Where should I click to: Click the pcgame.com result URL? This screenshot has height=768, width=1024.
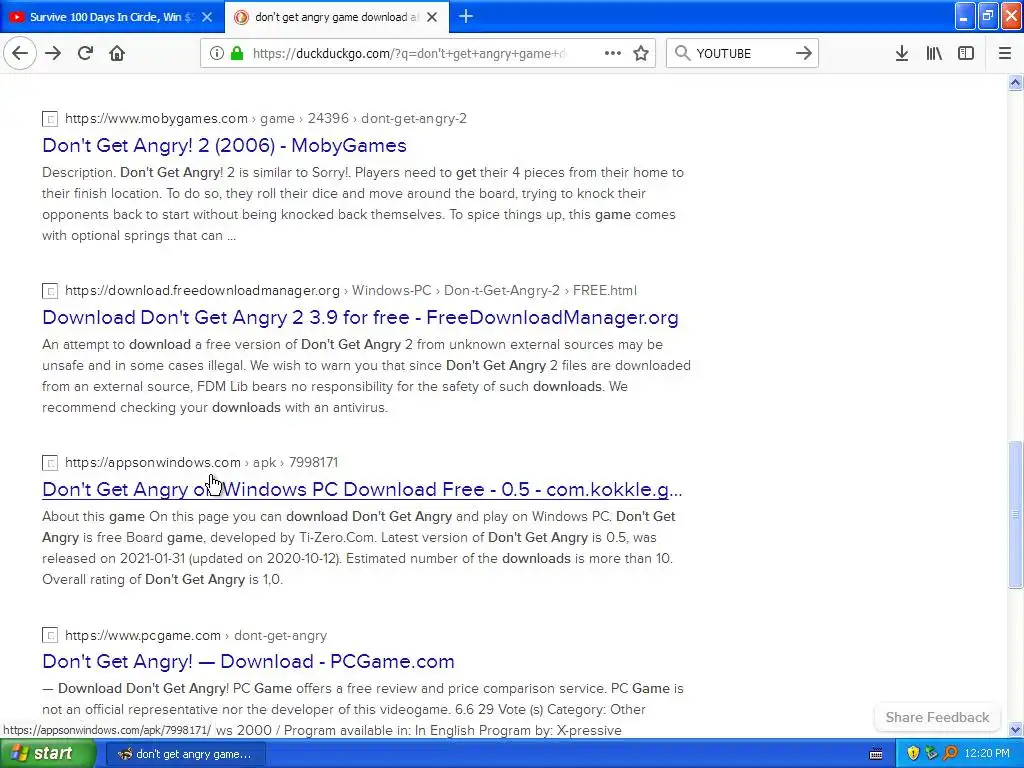coord(196,635)
